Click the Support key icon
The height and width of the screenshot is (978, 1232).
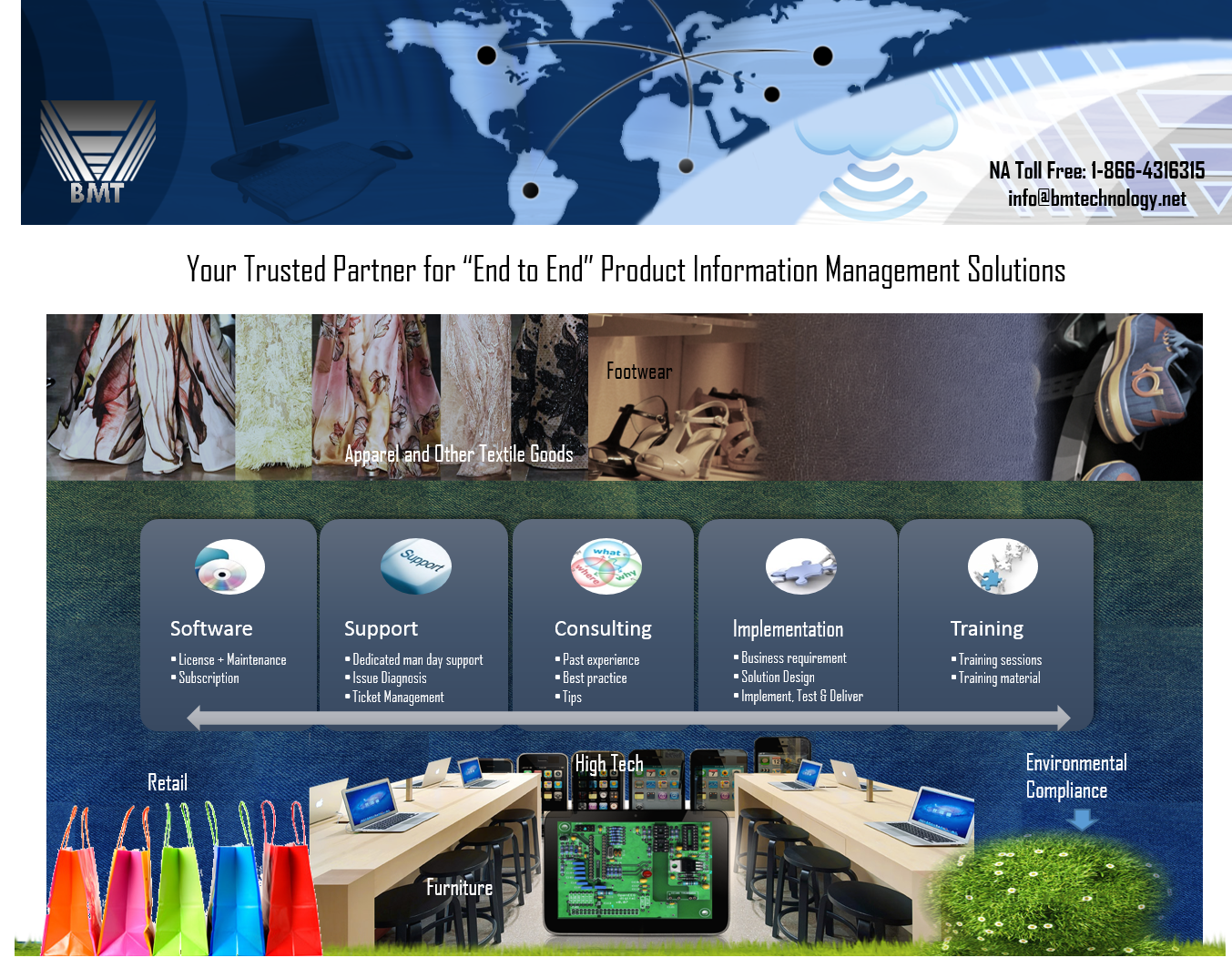415,565
